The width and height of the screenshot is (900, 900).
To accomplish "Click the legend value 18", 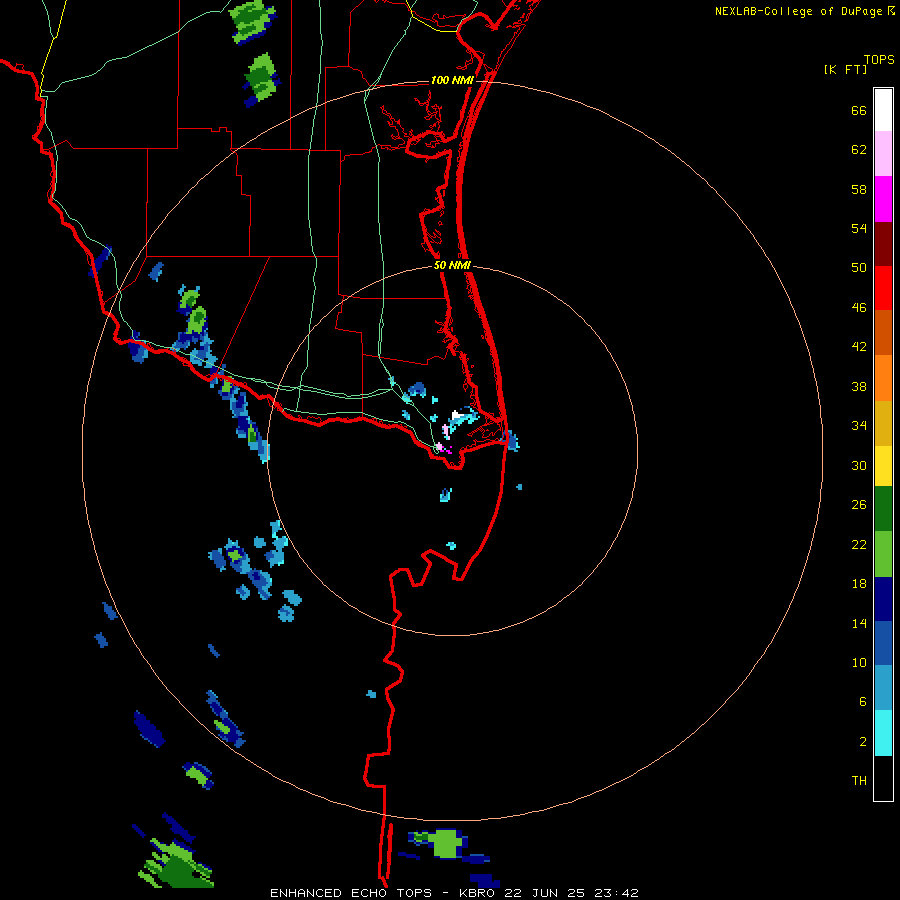I will (859, 584).
